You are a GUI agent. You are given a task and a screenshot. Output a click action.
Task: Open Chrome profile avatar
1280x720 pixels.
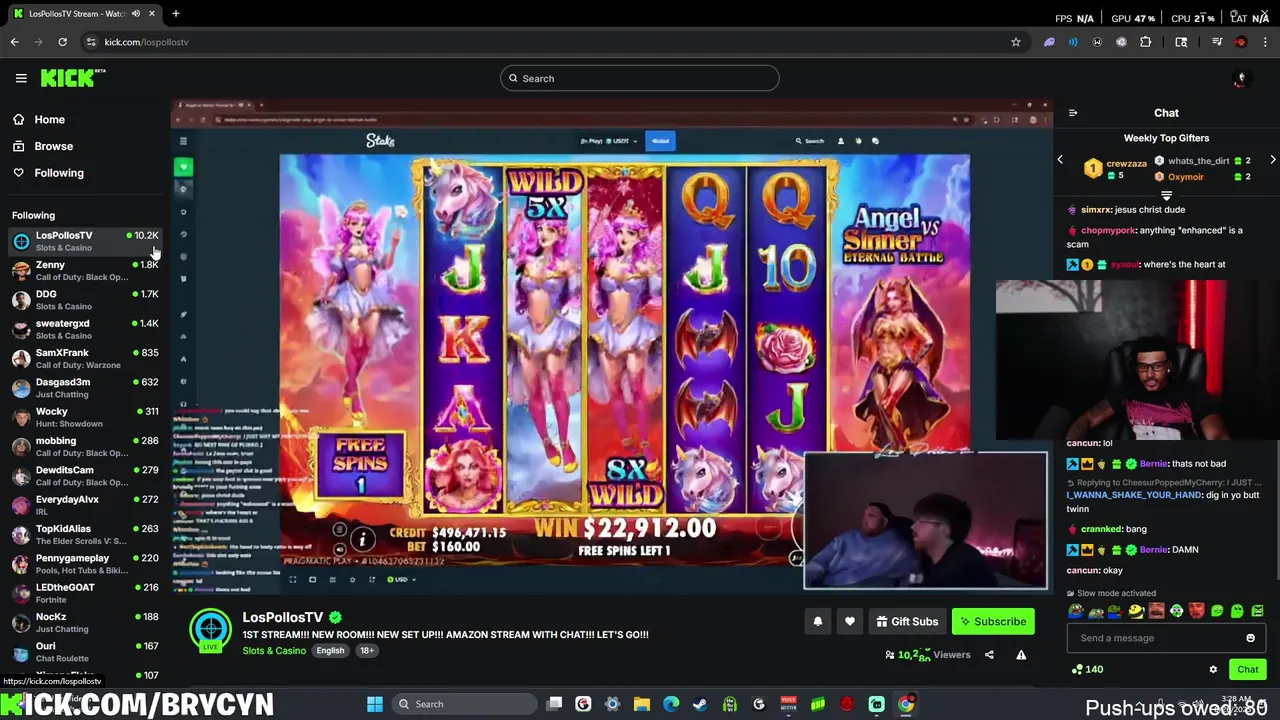pyautogui.click(x=1241, y=42)
